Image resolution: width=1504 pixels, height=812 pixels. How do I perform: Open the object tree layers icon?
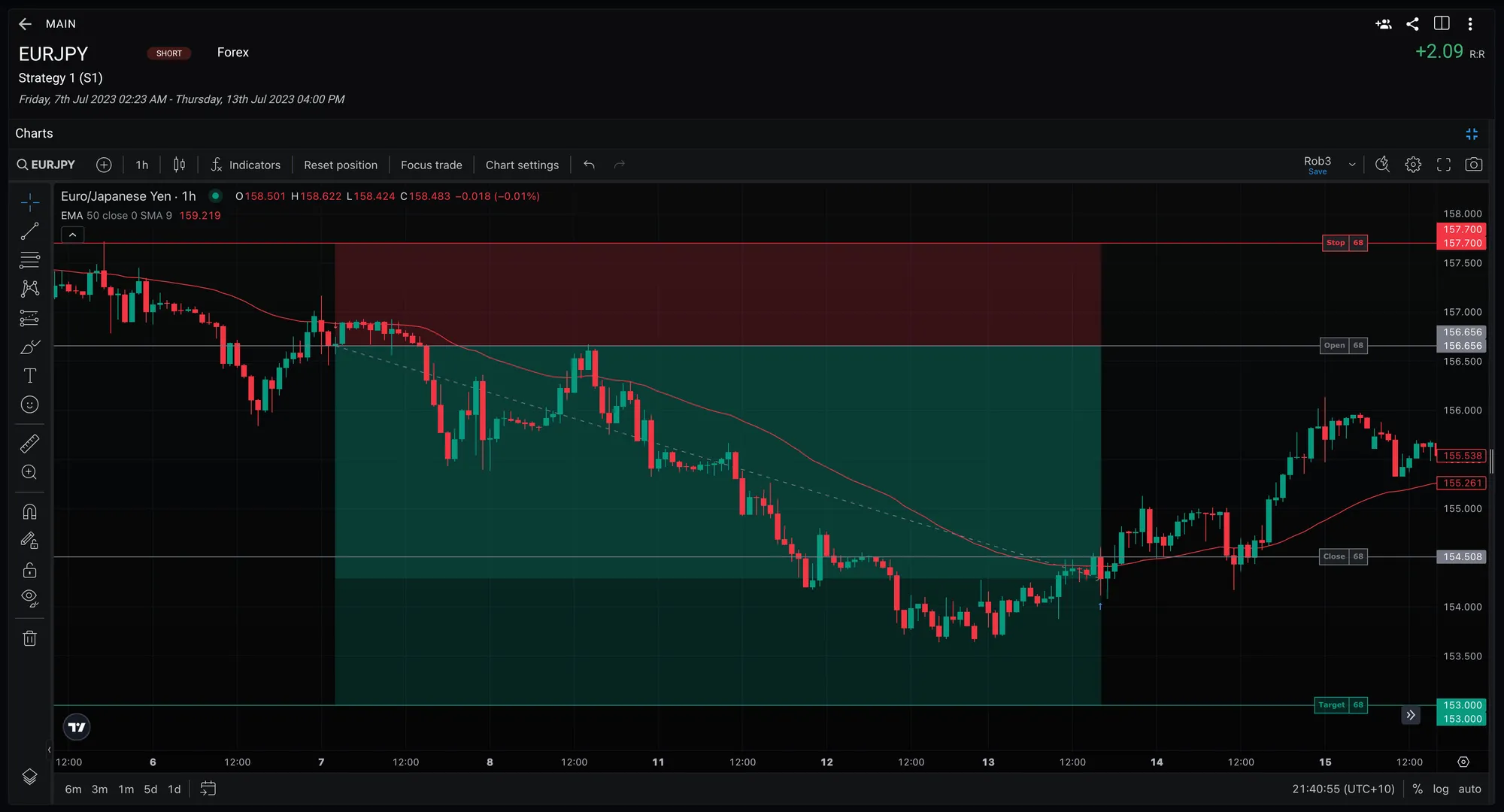[x=30, y=777]
